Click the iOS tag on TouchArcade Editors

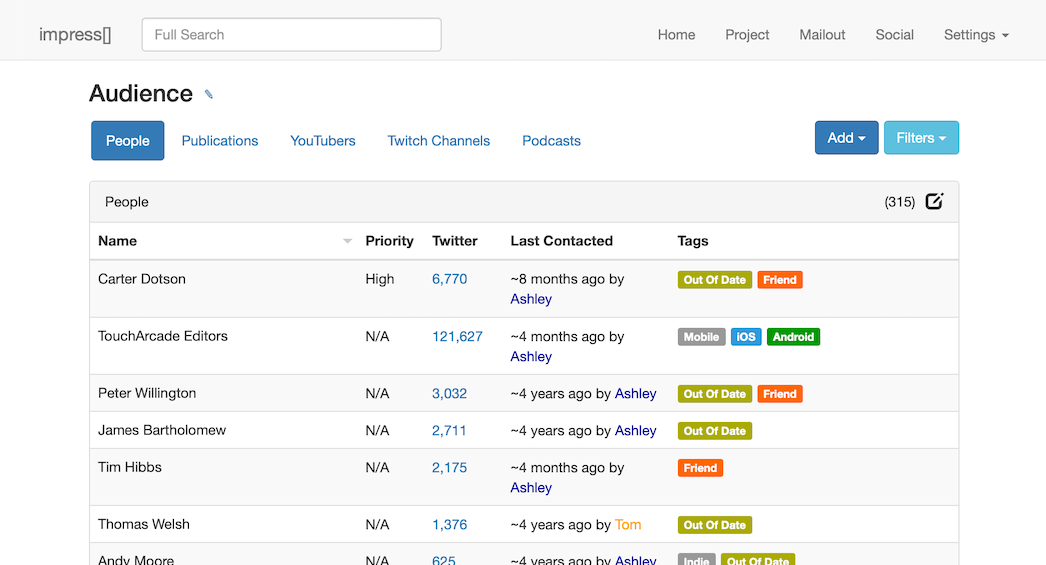[x=746, y=337]
